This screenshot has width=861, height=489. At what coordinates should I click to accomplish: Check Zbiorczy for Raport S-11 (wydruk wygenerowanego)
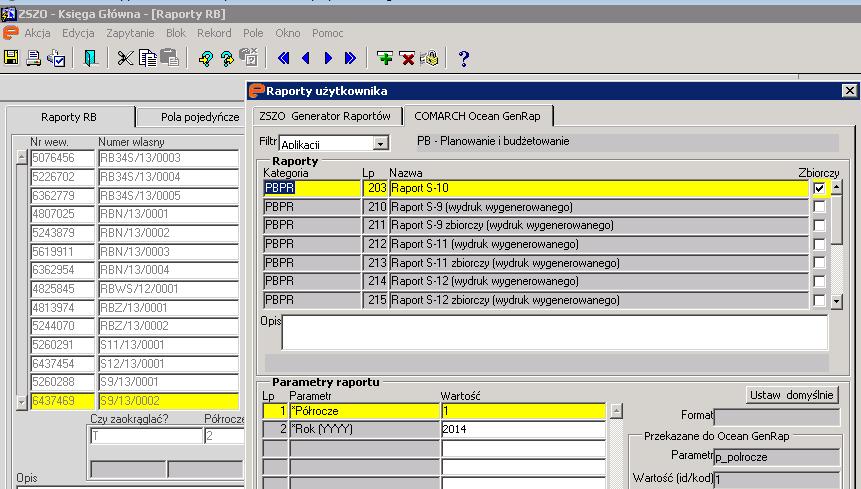pos(819,244)
